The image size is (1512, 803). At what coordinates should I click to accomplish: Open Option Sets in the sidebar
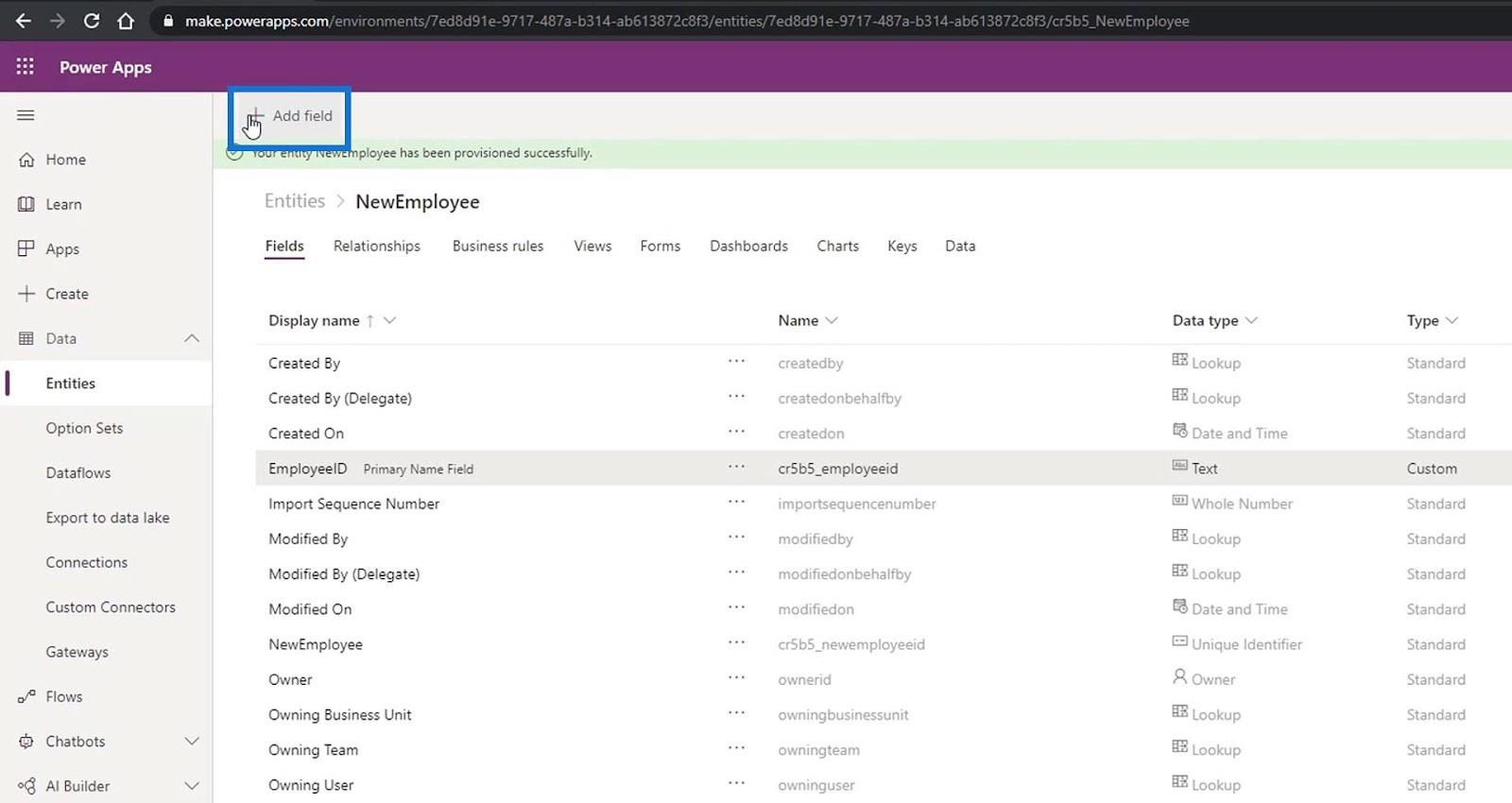84,428
